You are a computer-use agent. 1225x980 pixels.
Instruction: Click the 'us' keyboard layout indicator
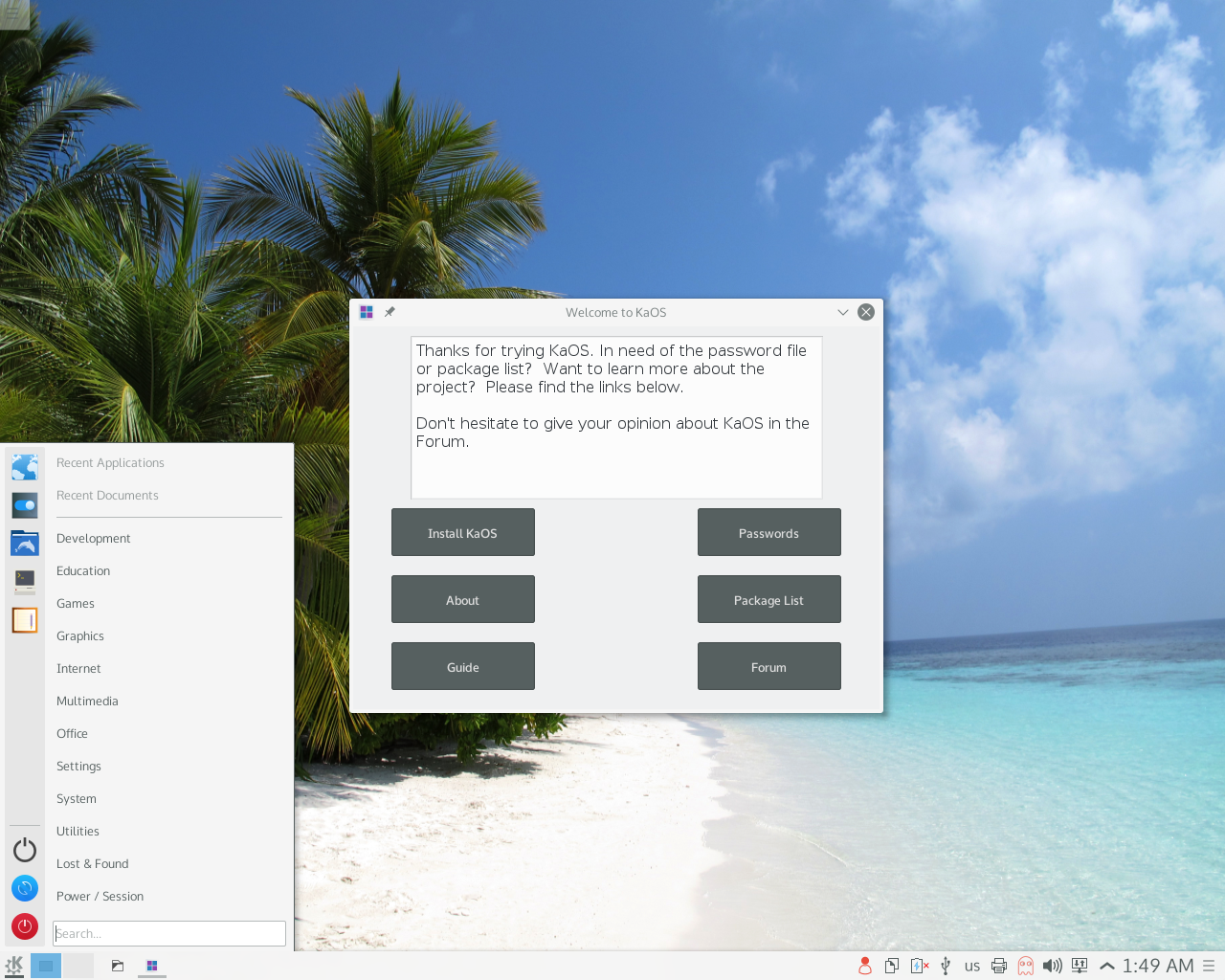coord(972,967)
